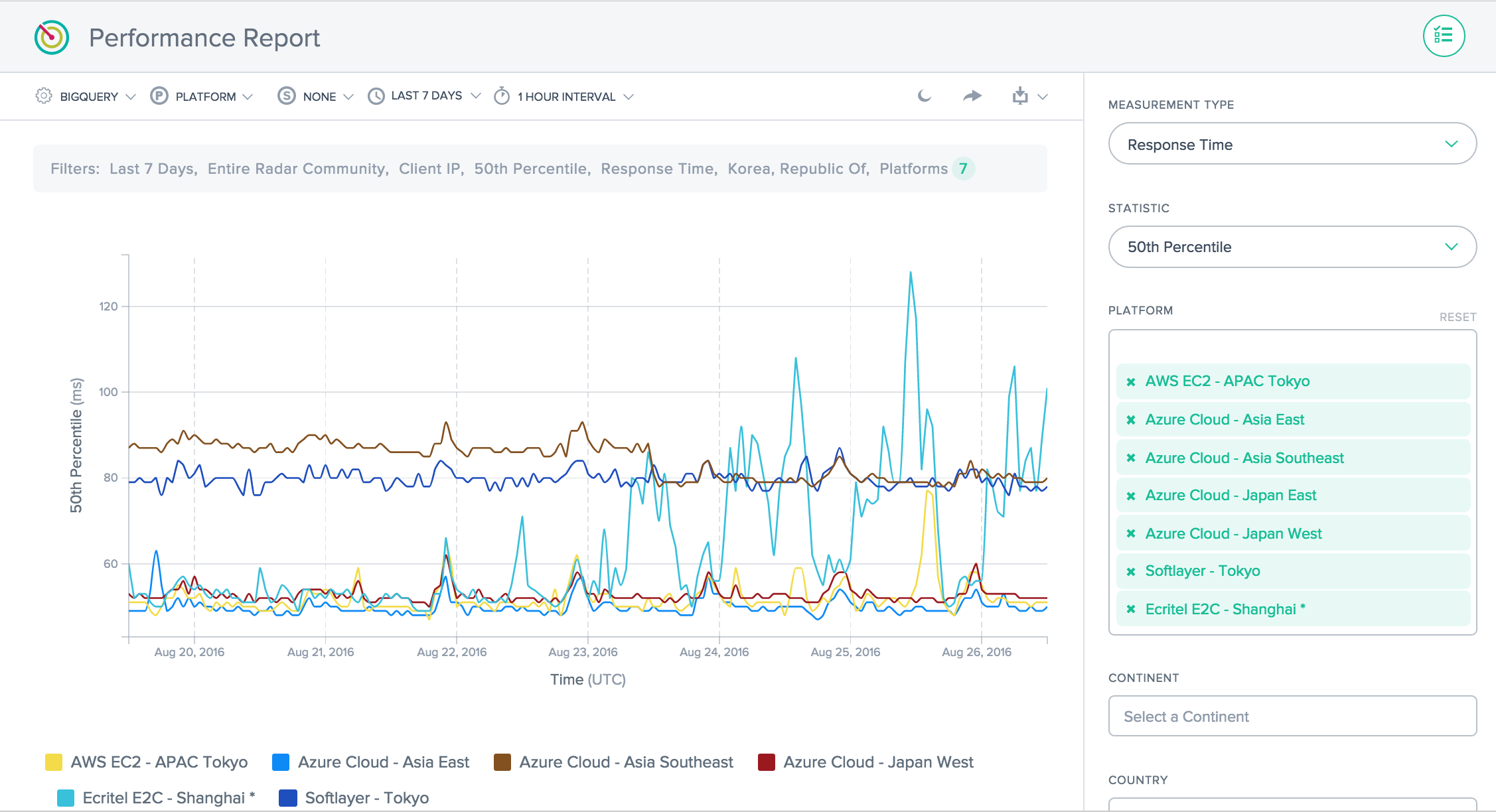The height and width of the screenshot is (812, 1496).
Task: Click the Last 7 Days clock icon
Action: [376, 96]
